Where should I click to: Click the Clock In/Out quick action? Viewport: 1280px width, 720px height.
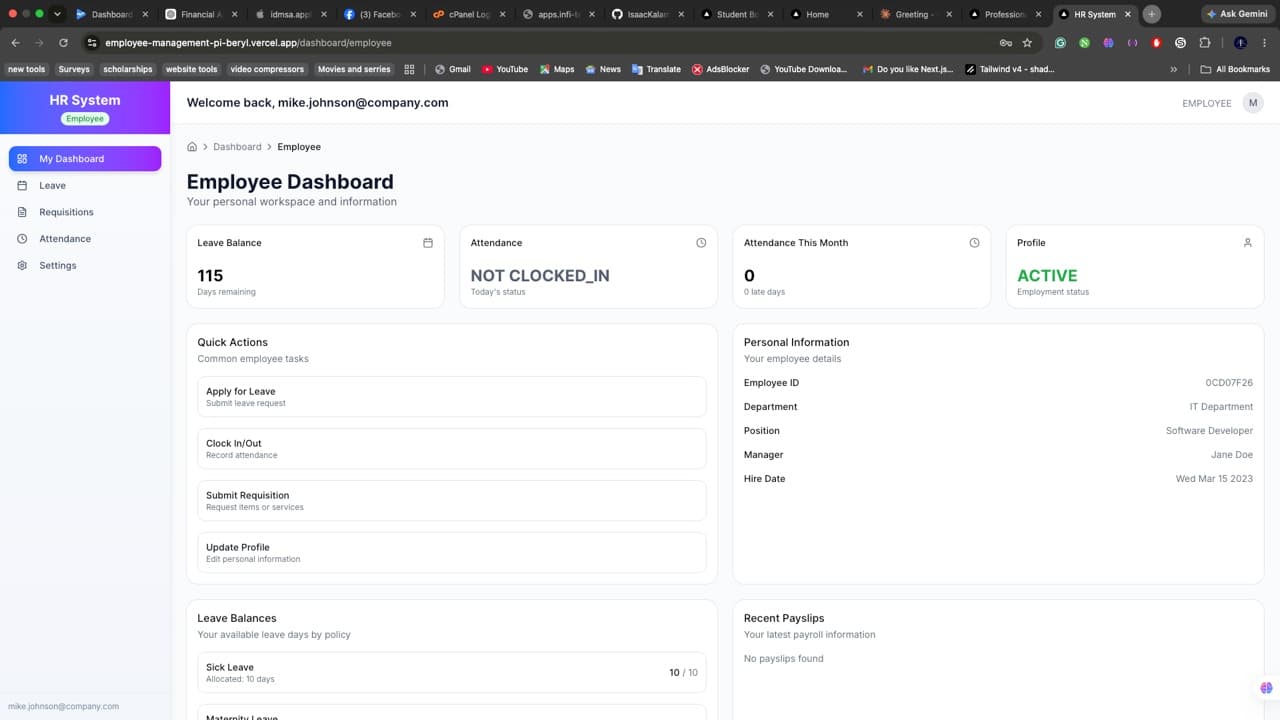pyautogui.click(x=452, y=449)
